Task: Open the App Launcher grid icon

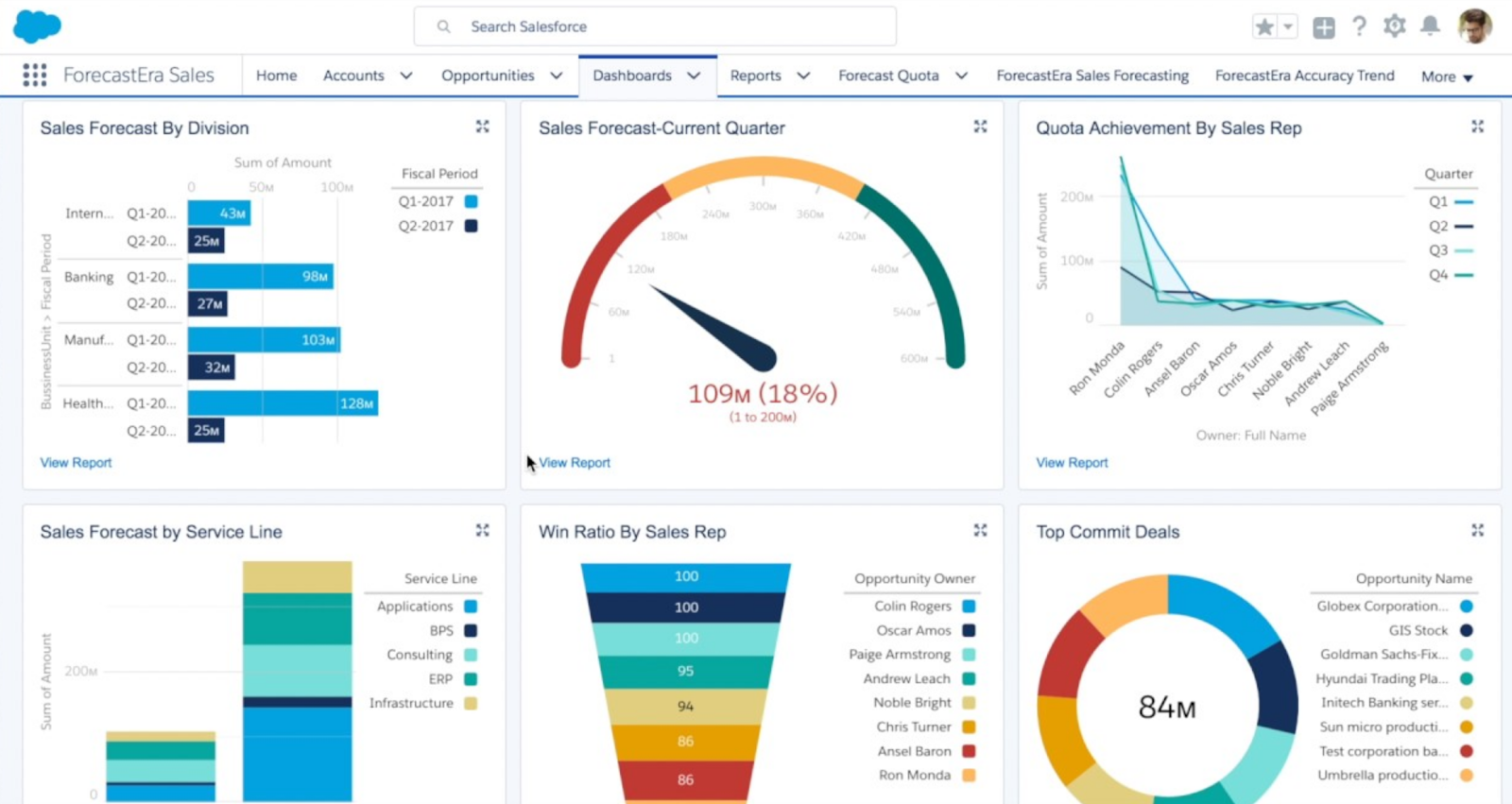Action: [x=35, y=75]
